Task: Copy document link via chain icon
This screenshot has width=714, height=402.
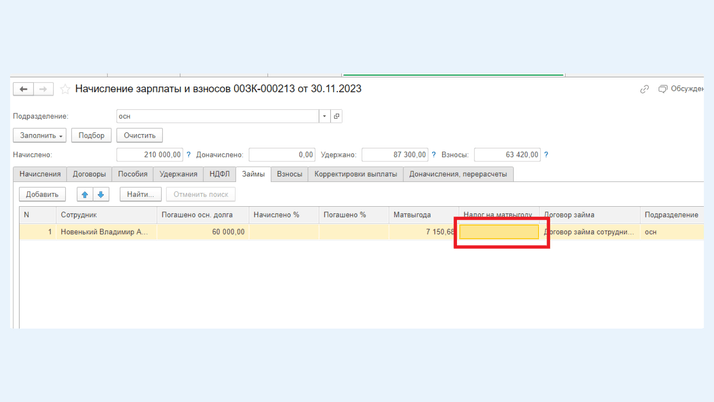Action: point(644,89)
